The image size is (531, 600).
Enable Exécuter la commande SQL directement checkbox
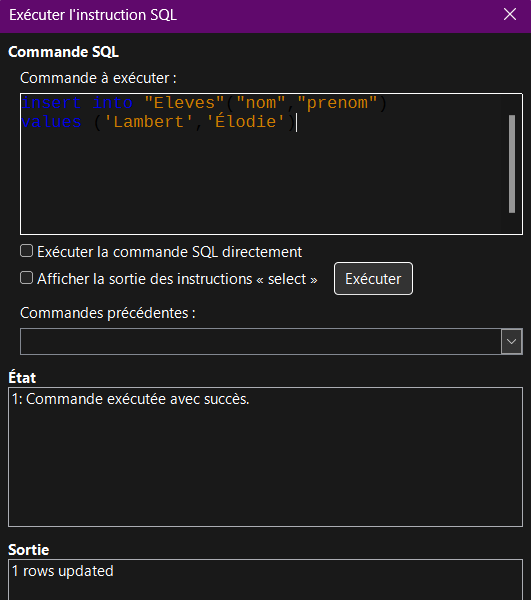[26, 251]
